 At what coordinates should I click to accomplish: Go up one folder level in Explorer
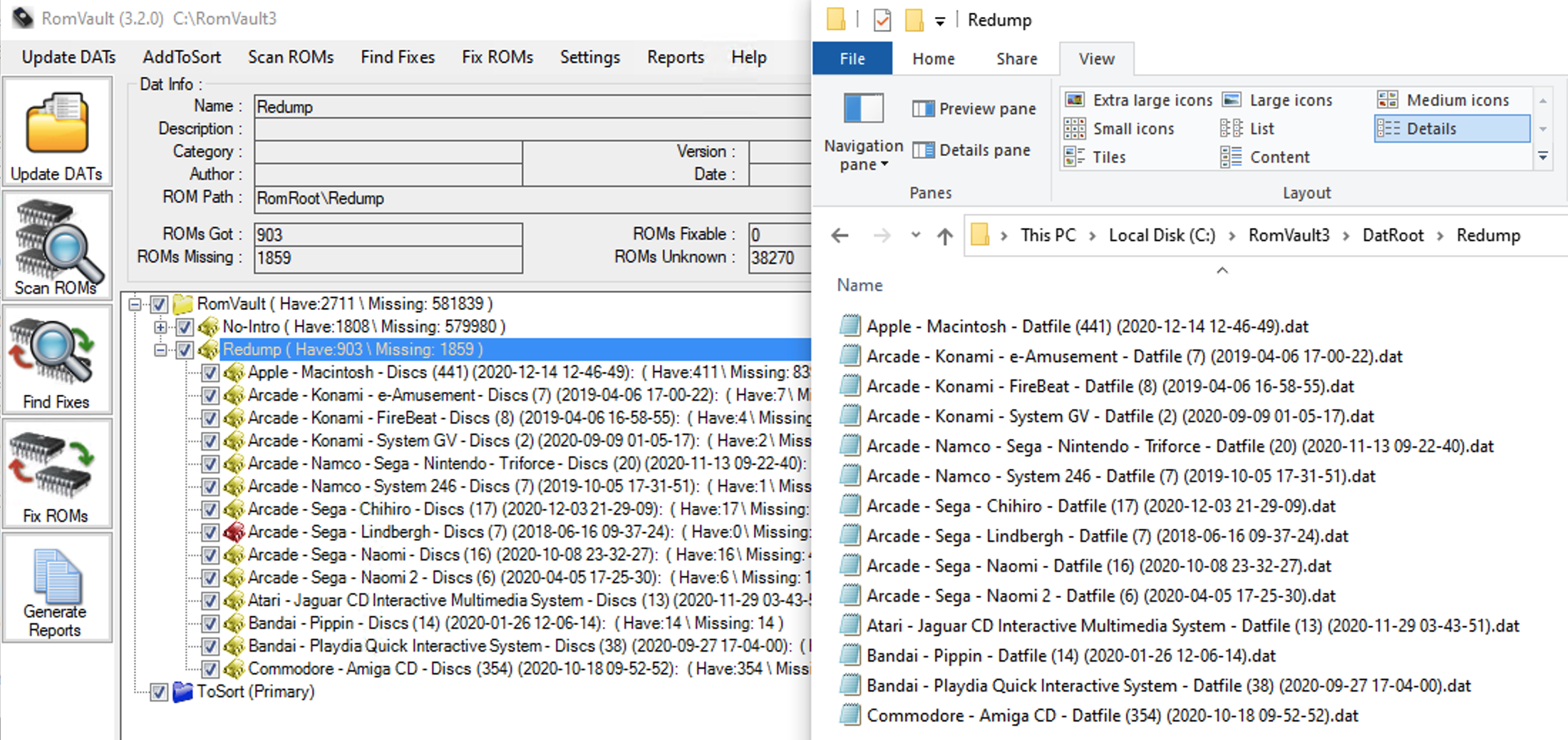pos(945,235)
